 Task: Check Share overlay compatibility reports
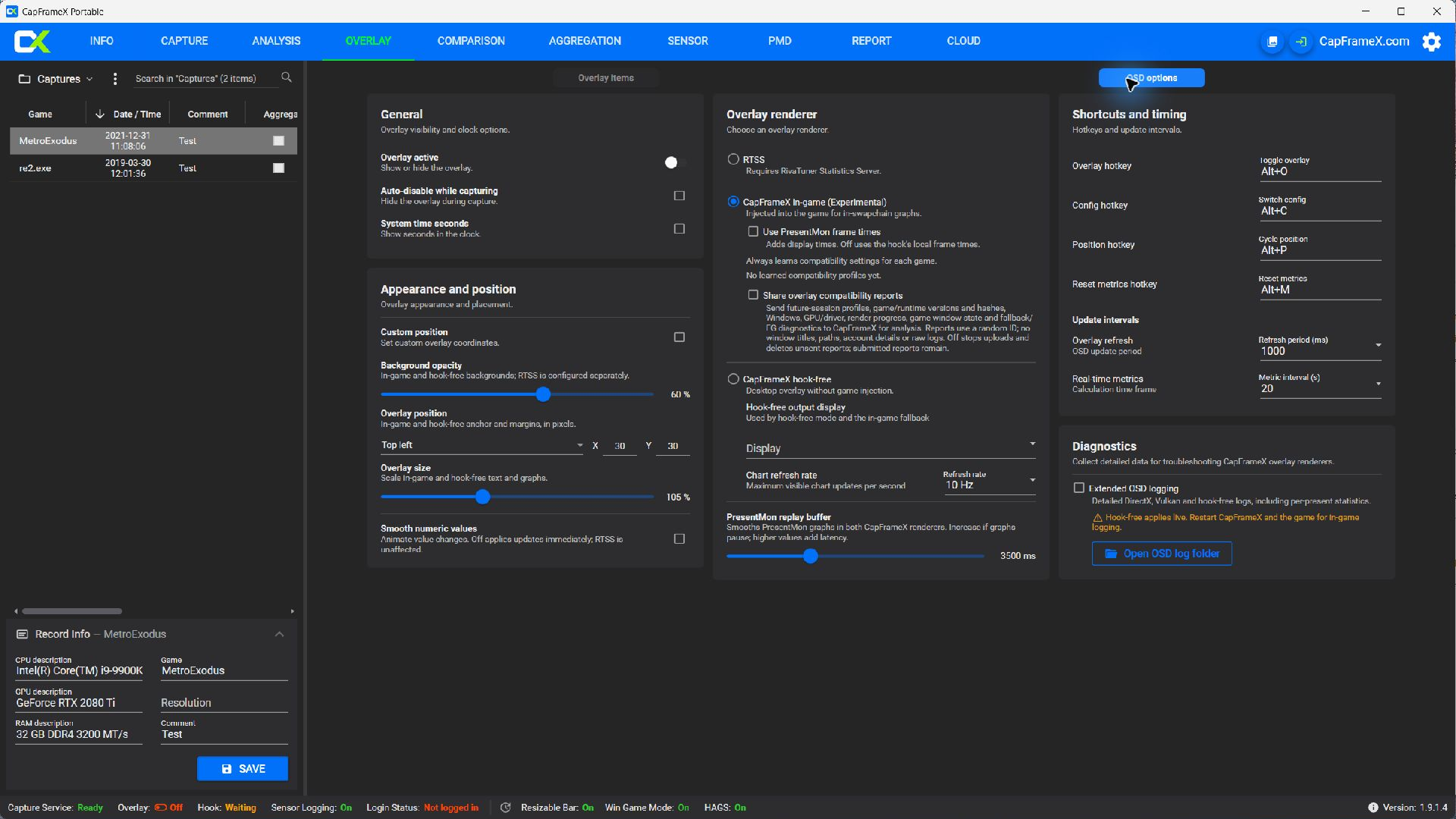pyautogui.click(x=753, y=295)
